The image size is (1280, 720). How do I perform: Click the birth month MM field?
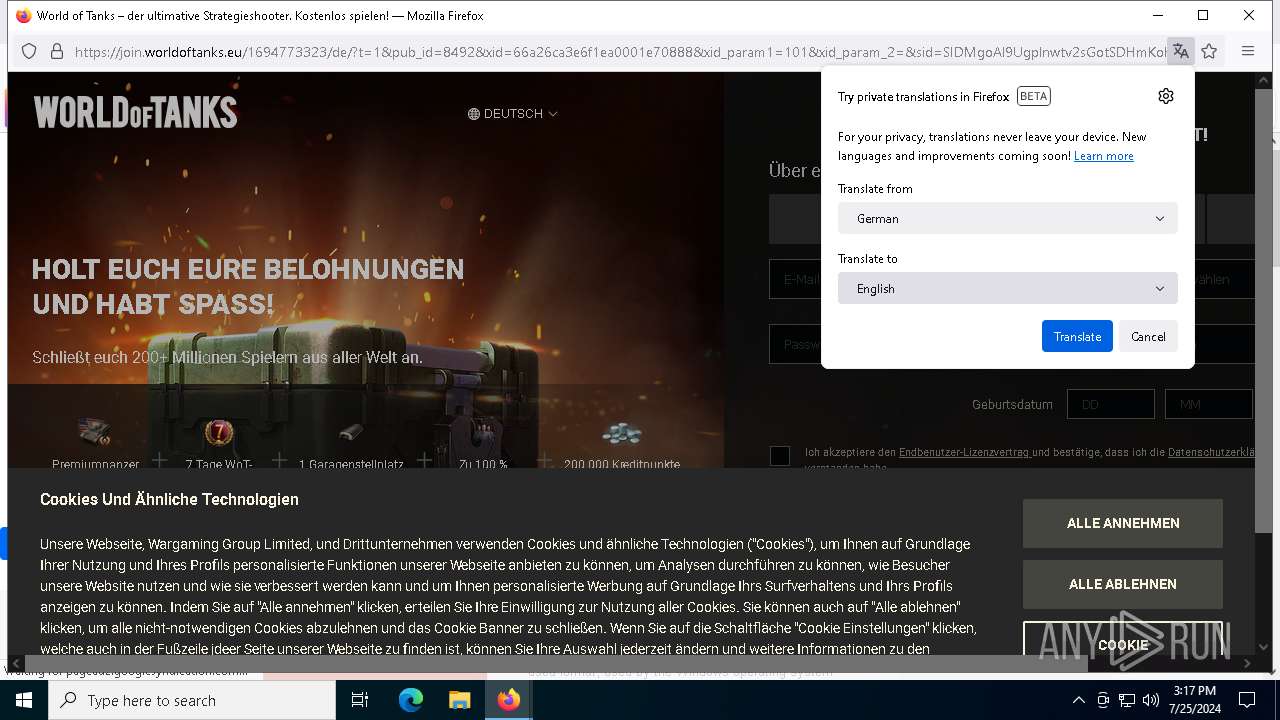click(x=1208, y=404)
